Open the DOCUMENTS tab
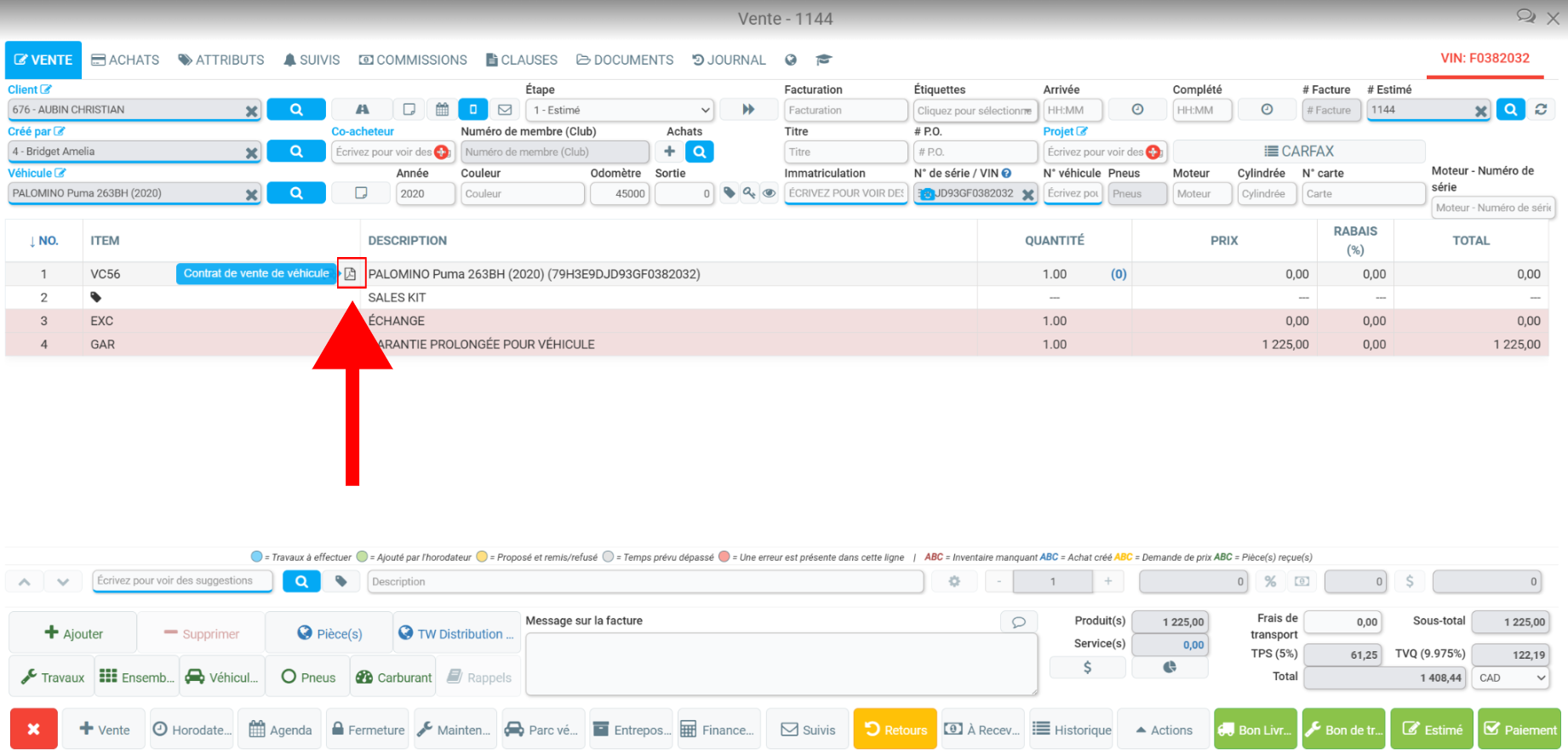The image size is (1568, 755). click(625, 60)
